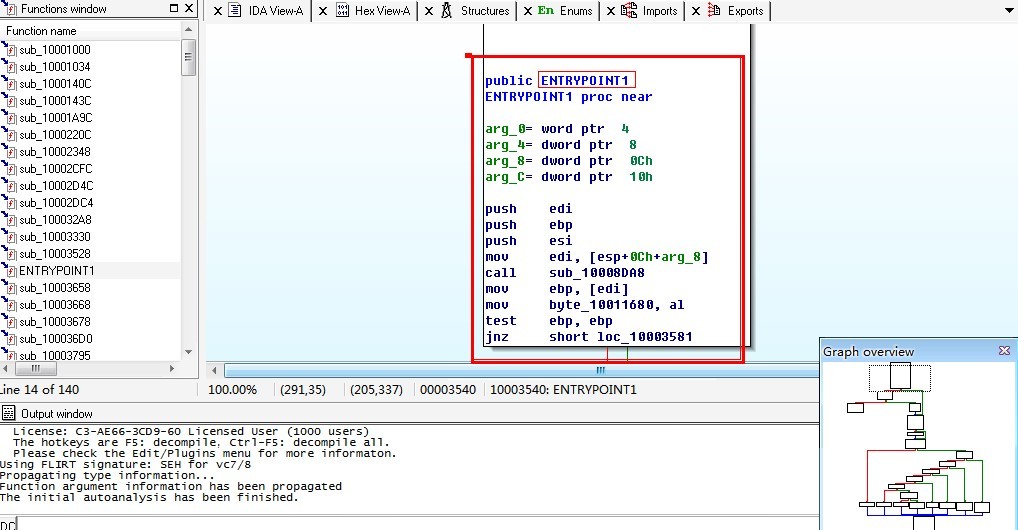Image resolution: width=1018 pixels, height=530 pixels.
Task: Click the Structures tab icon
Action: coord(447,10)
